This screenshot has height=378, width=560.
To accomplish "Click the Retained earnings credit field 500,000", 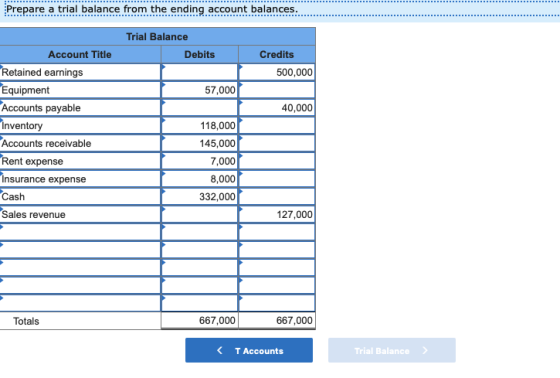I will 277,72.
